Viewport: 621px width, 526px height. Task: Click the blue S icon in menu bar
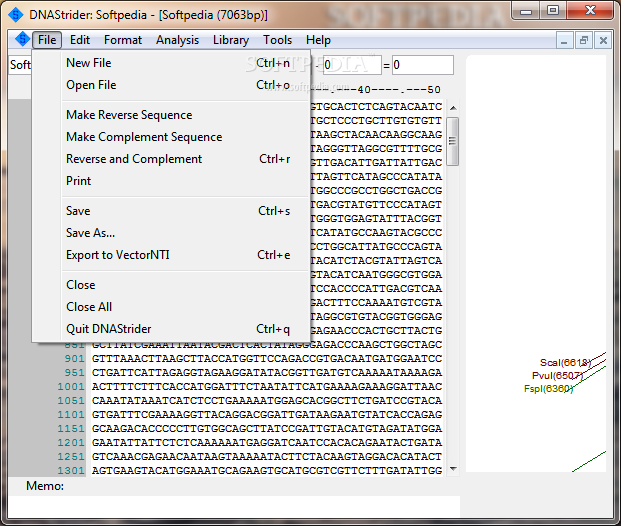pos(22,39)
